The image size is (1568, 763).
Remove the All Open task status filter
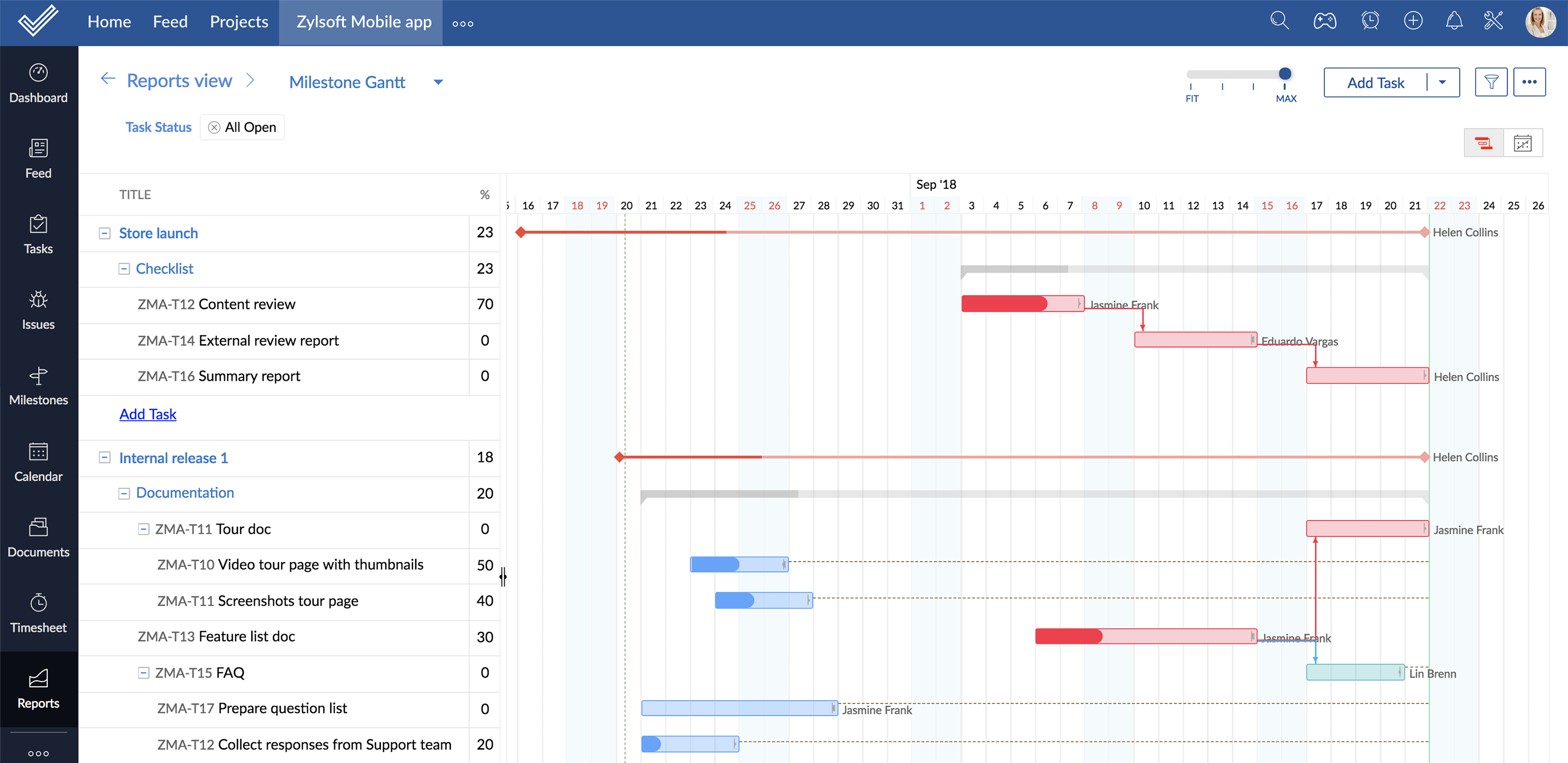(x=214, y=127)
